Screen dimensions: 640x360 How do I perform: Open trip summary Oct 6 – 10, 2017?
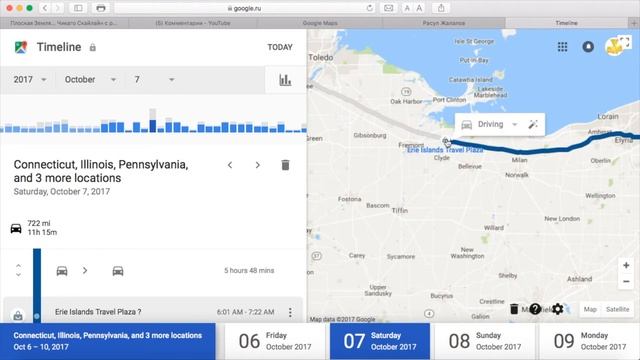click(108, 341)
